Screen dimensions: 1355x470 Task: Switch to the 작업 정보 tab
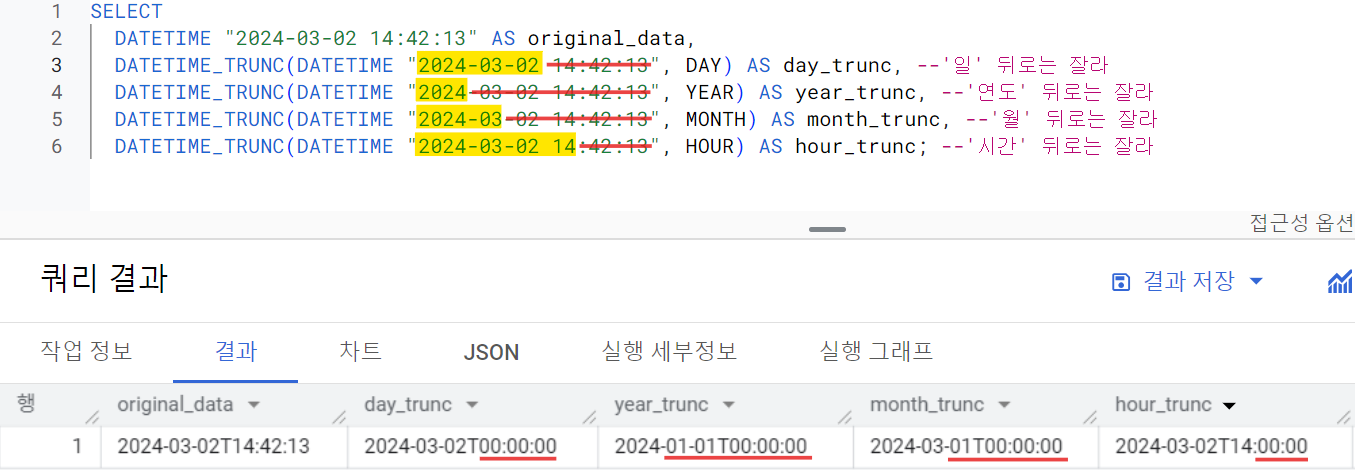(x=86, y=351)
